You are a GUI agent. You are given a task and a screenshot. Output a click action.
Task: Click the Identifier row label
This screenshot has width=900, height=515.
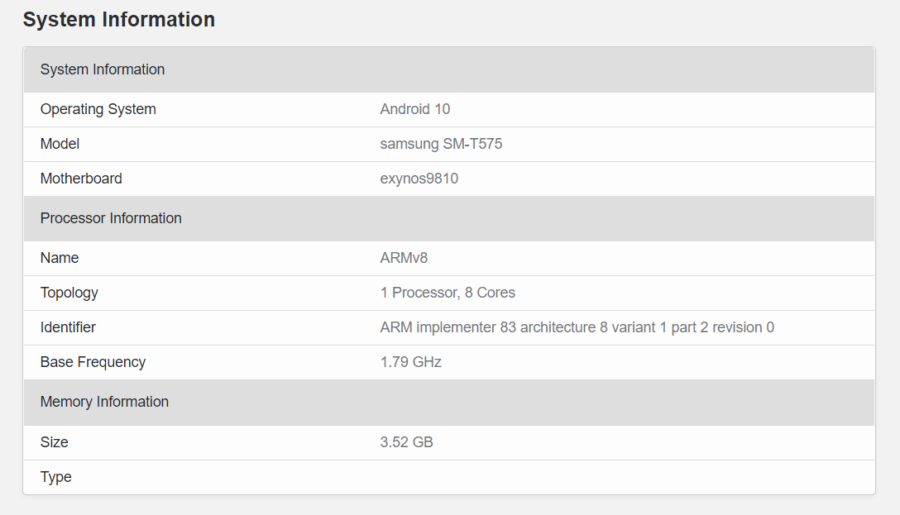pyautogui.click(x=68, y=327)
